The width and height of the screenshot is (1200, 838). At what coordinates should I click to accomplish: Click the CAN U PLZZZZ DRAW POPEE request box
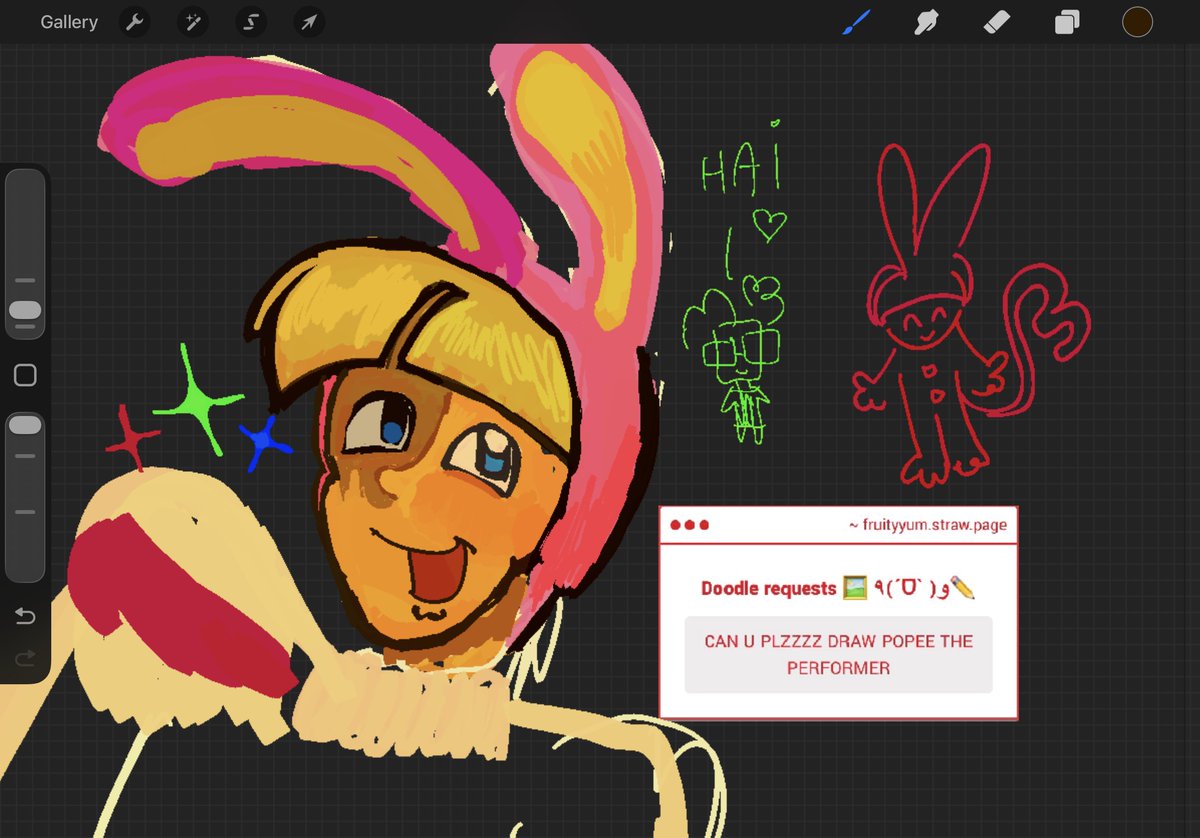(x=838, y=654)
